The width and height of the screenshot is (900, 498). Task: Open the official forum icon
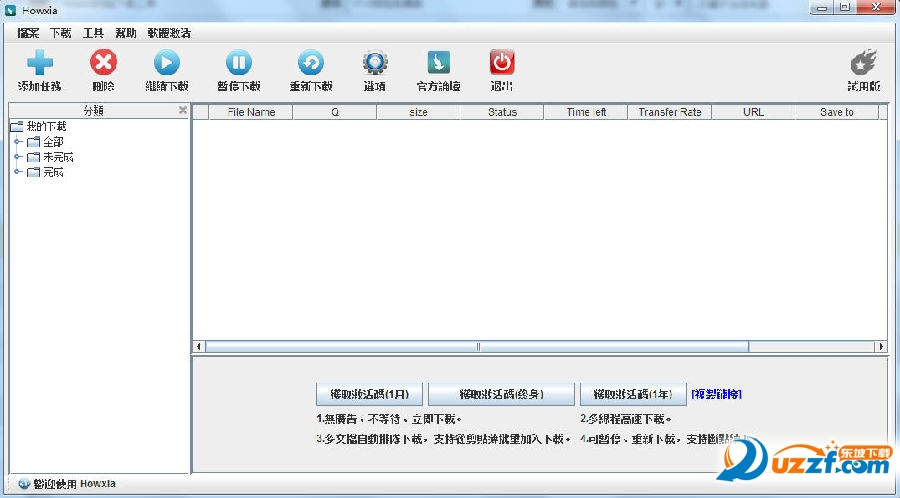(x=439, y=63)
